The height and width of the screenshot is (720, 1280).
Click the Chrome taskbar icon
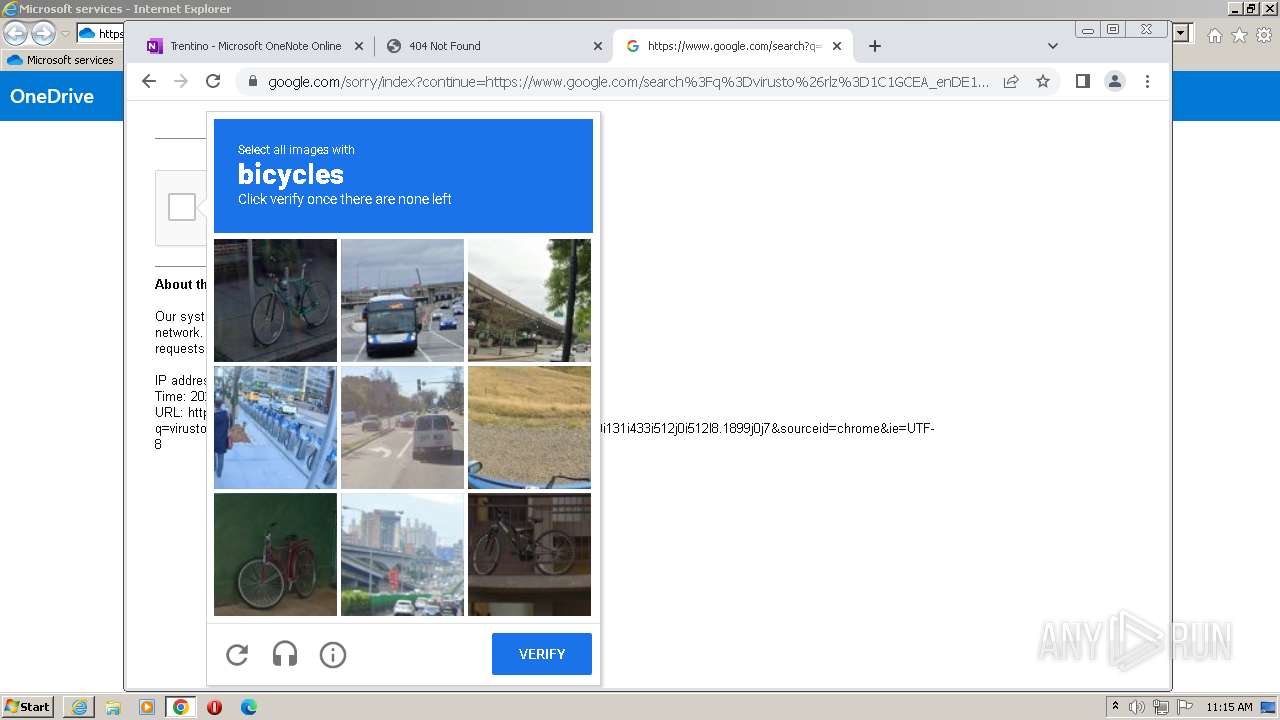(x=181, y=707)
